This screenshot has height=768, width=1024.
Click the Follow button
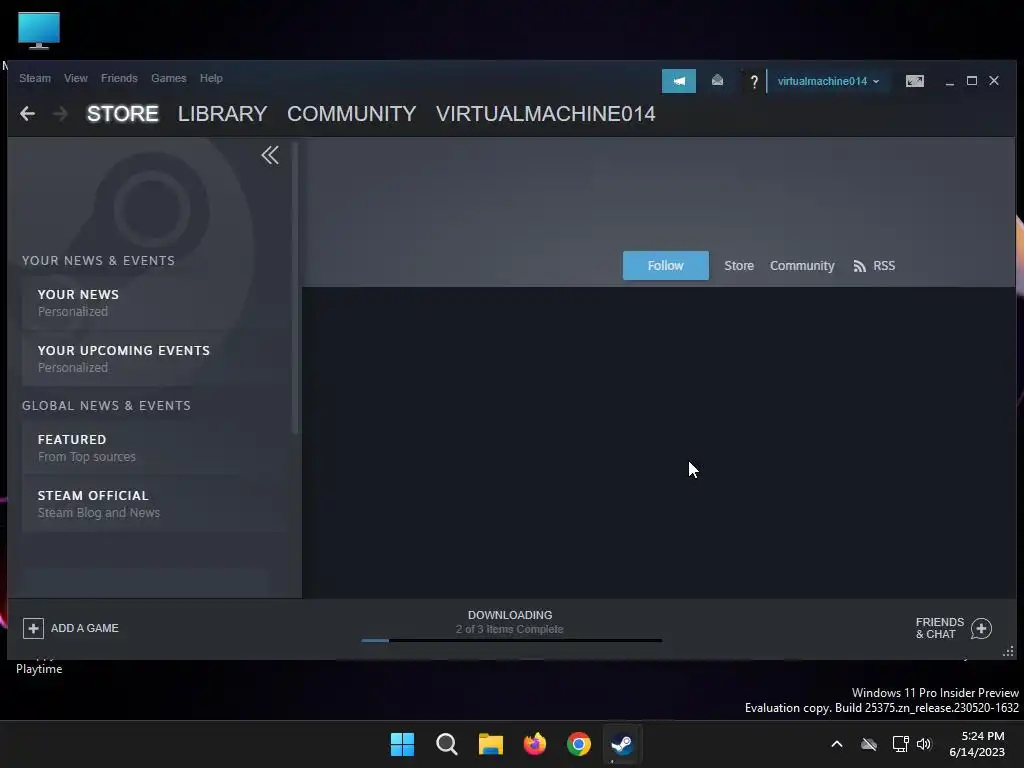(x=665, y=266)
